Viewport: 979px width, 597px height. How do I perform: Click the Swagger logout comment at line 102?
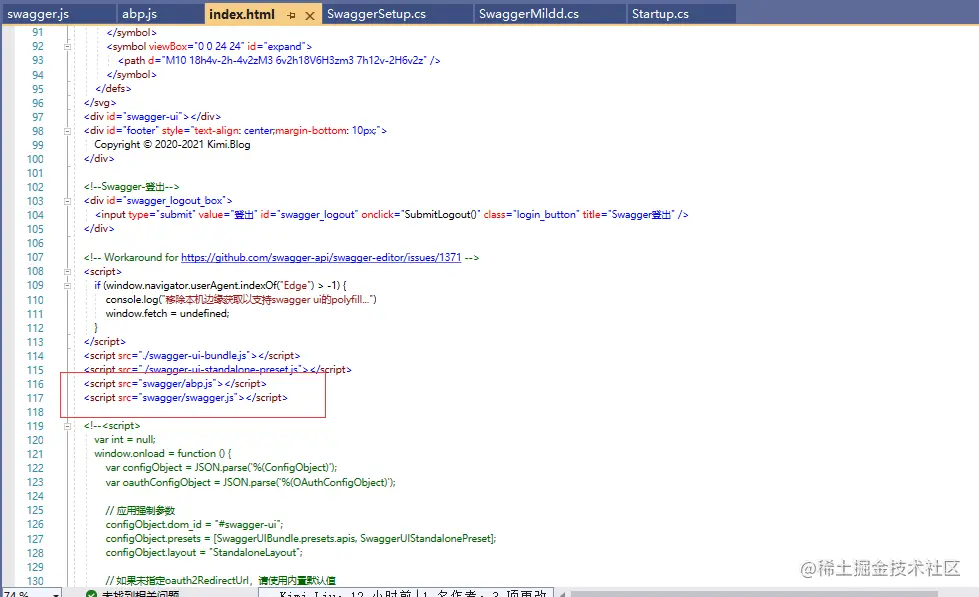click(132, 187)
